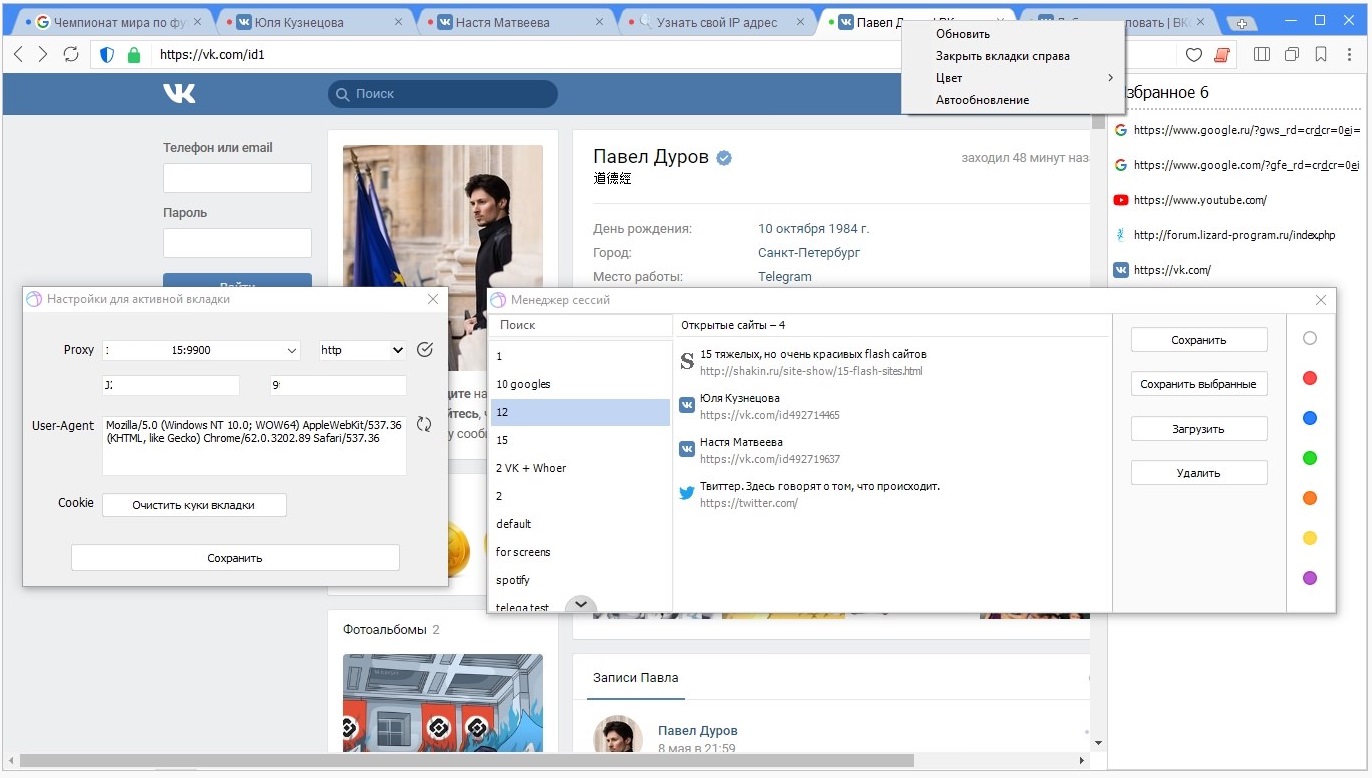Click the green padlock security icon
1372x778 pixels.
(134, 55)
